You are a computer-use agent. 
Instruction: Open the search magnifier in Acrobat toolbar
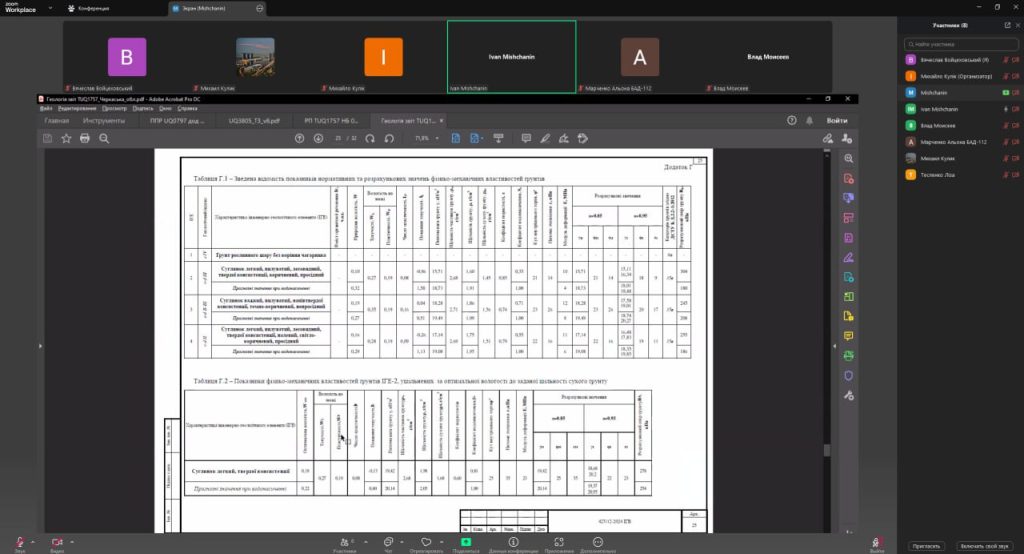click(x=104, y=138)
